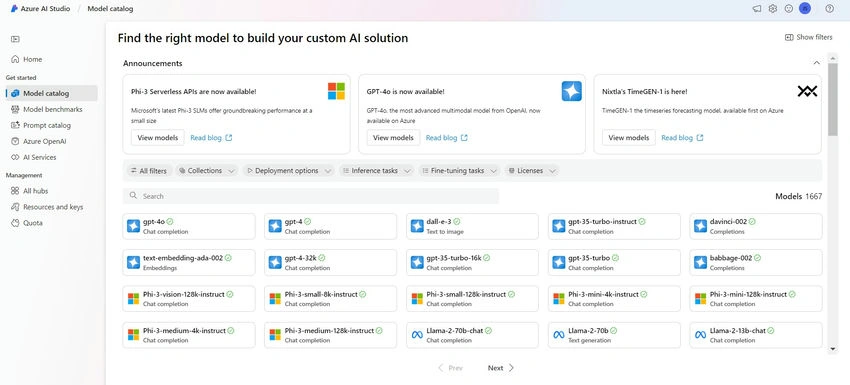The height and width of the screenshot is (385, 850).
Task: Click the vertical scrollbar thumb
Action: (x=833, y=99)
